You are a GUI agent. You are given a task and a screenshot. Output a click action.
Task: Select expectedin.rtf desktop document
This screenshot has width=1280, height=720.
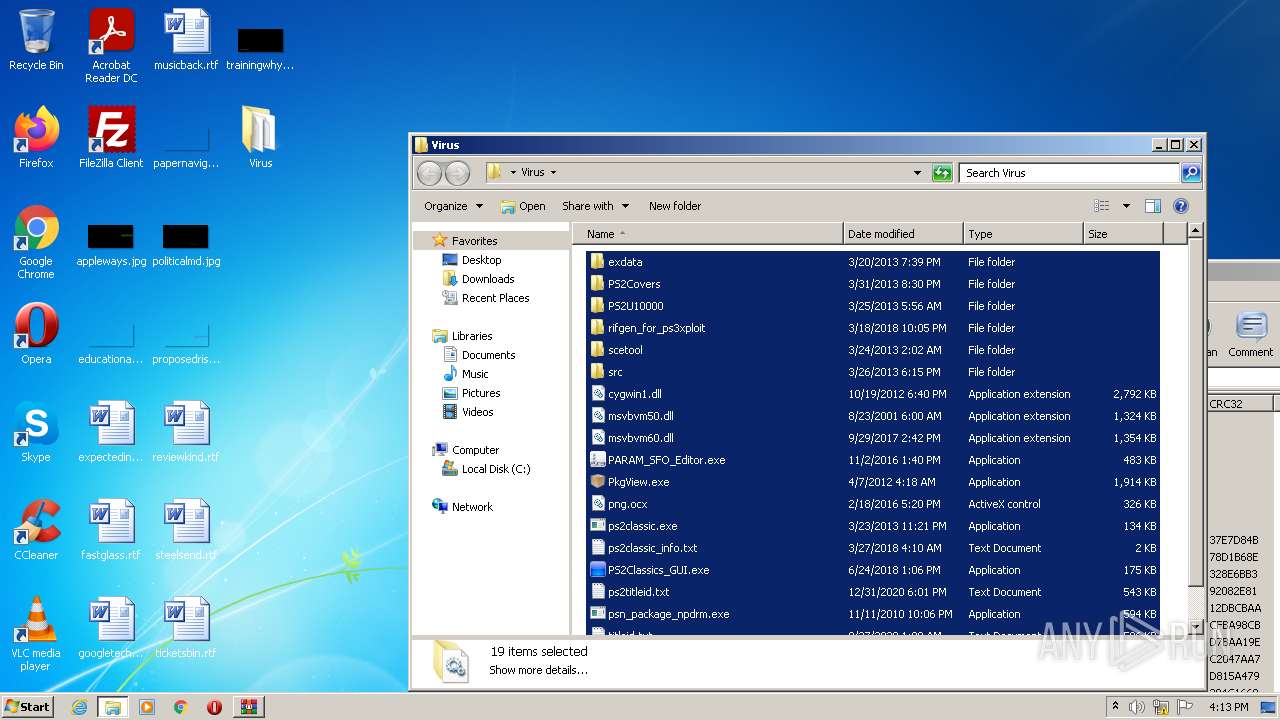pyautogui.click(x=111, y=431)
